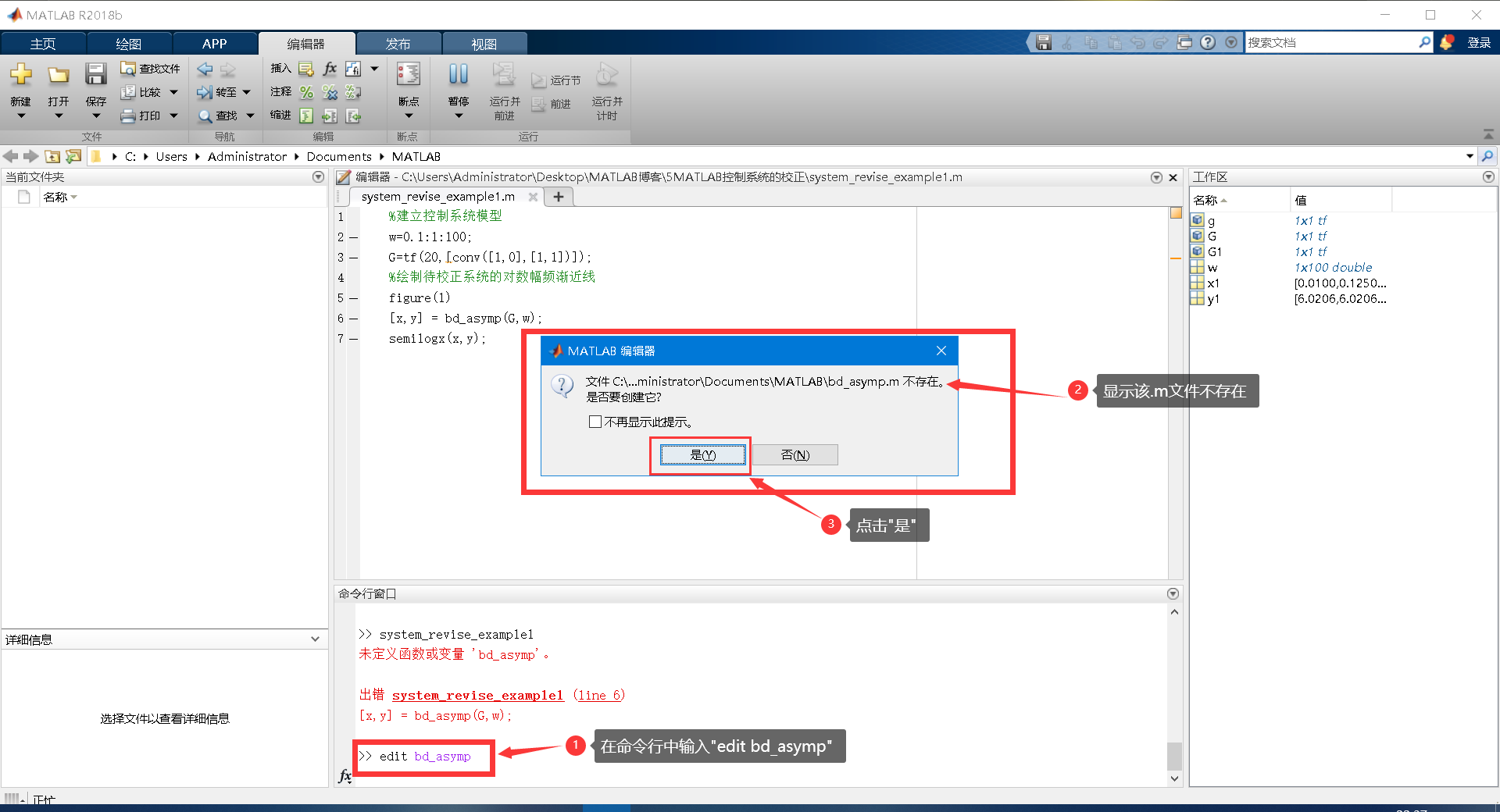The image size is (1500, 812).
Task: Open the 保存 dropdown arrow
Action: tap(96, 116)
